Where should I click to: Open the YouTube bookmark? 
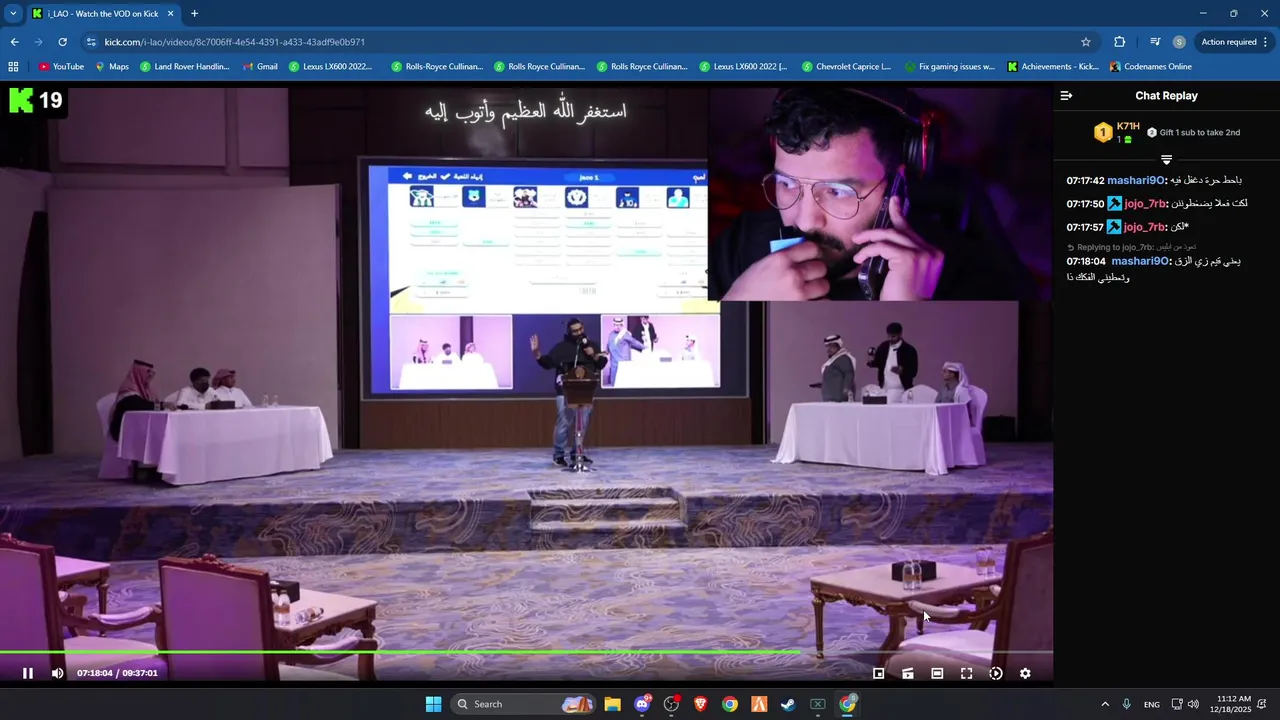(x=61, y=67)
